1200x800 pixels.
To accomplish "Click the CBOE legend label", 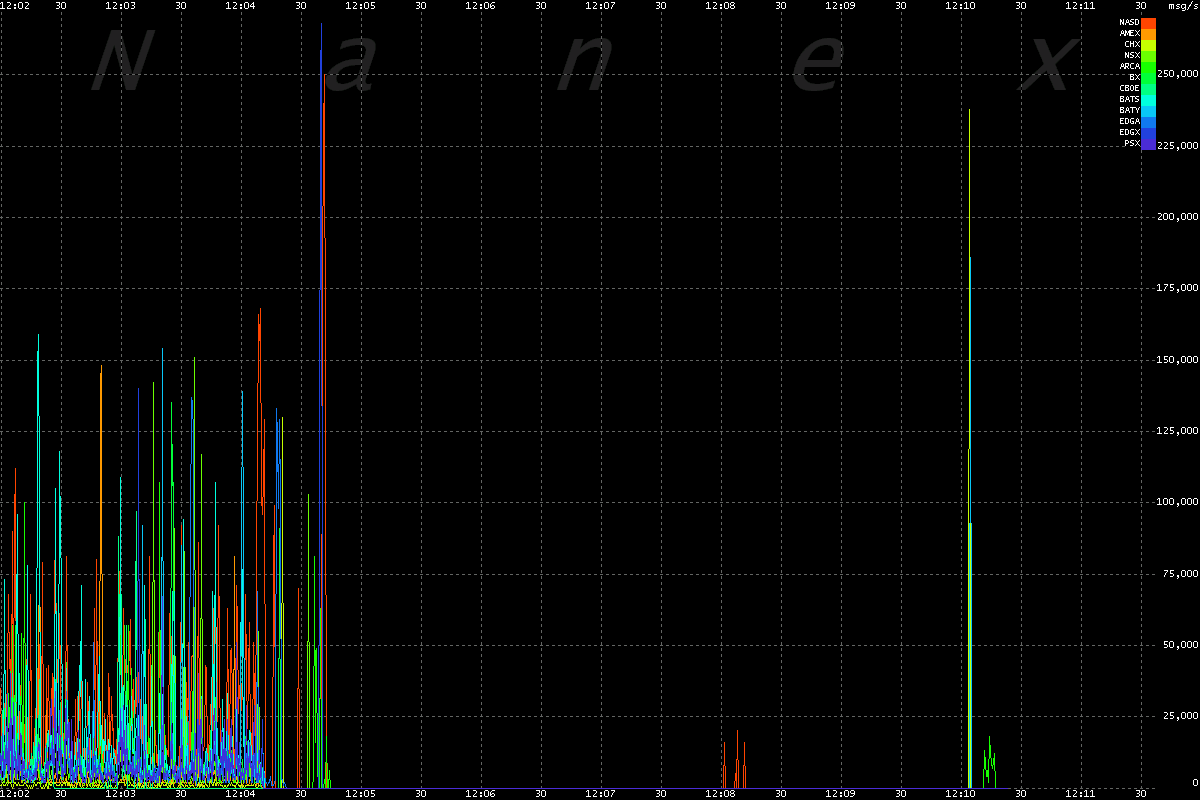I will tap(1129, 88).
